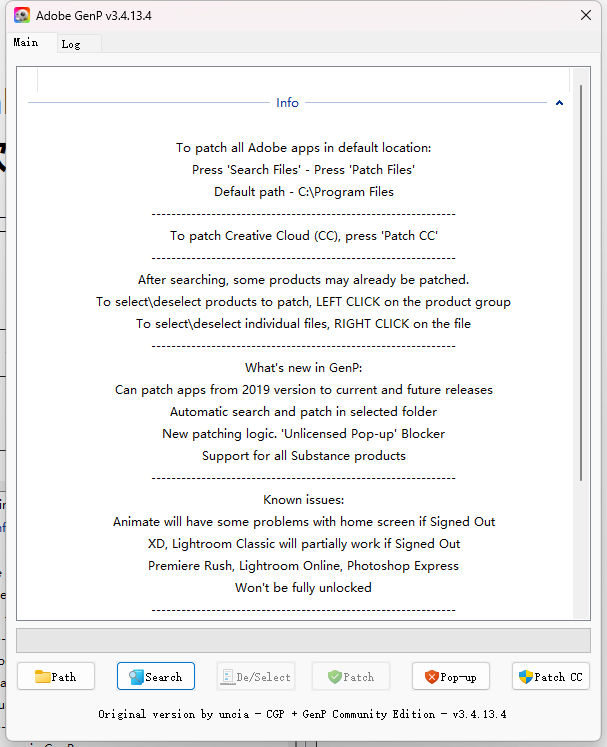Select the 'Default path - C:\Program Files' line
Screen dimensions: 607x747
coord(303,192)
